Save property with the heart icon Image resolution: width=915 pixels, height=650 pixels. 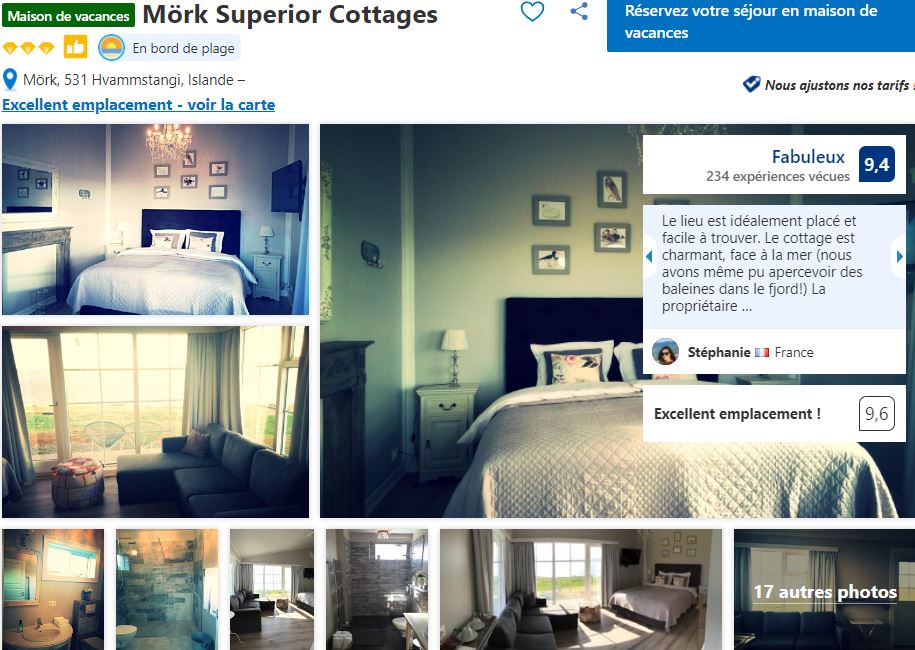(x=532, y=12)
